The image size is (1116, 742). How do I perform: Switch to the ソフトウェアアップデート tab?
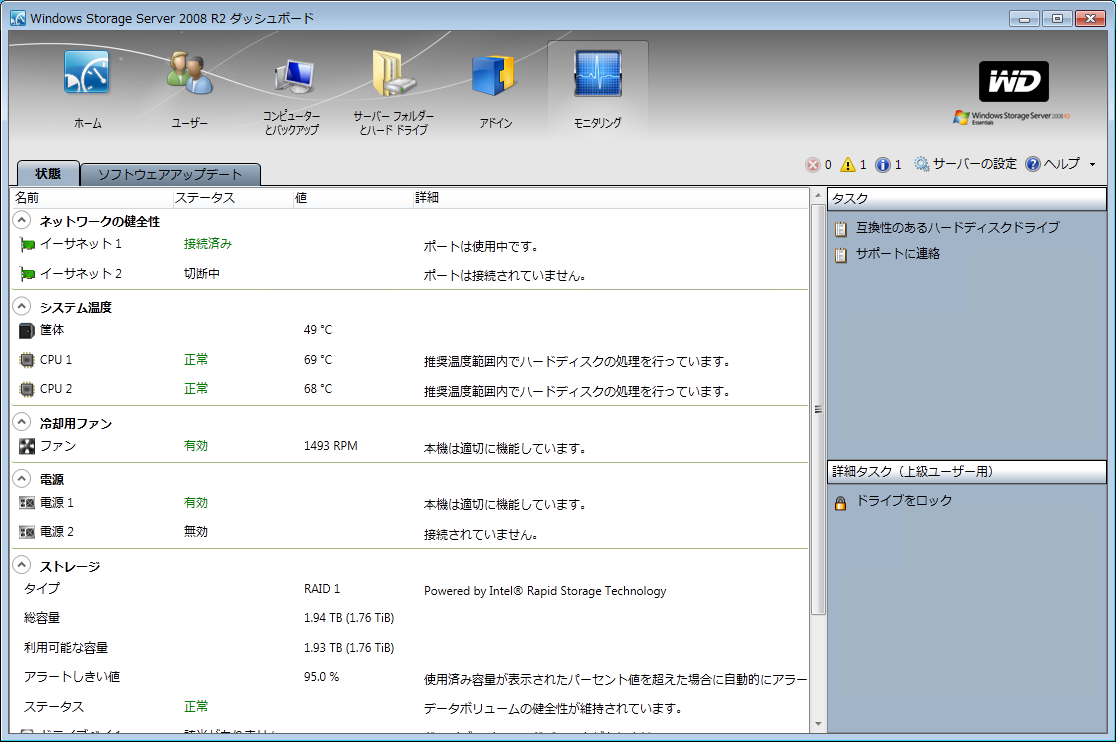(x=170, y=174)
